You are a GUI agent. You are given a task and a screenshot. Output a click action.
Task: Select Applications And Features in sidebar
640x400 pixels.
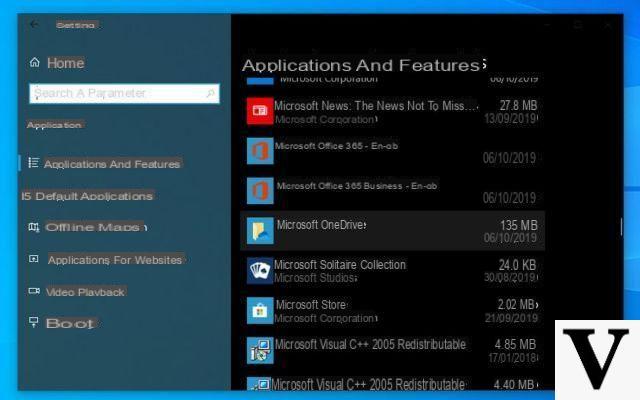pyautogui.click(x=112, y=164)
